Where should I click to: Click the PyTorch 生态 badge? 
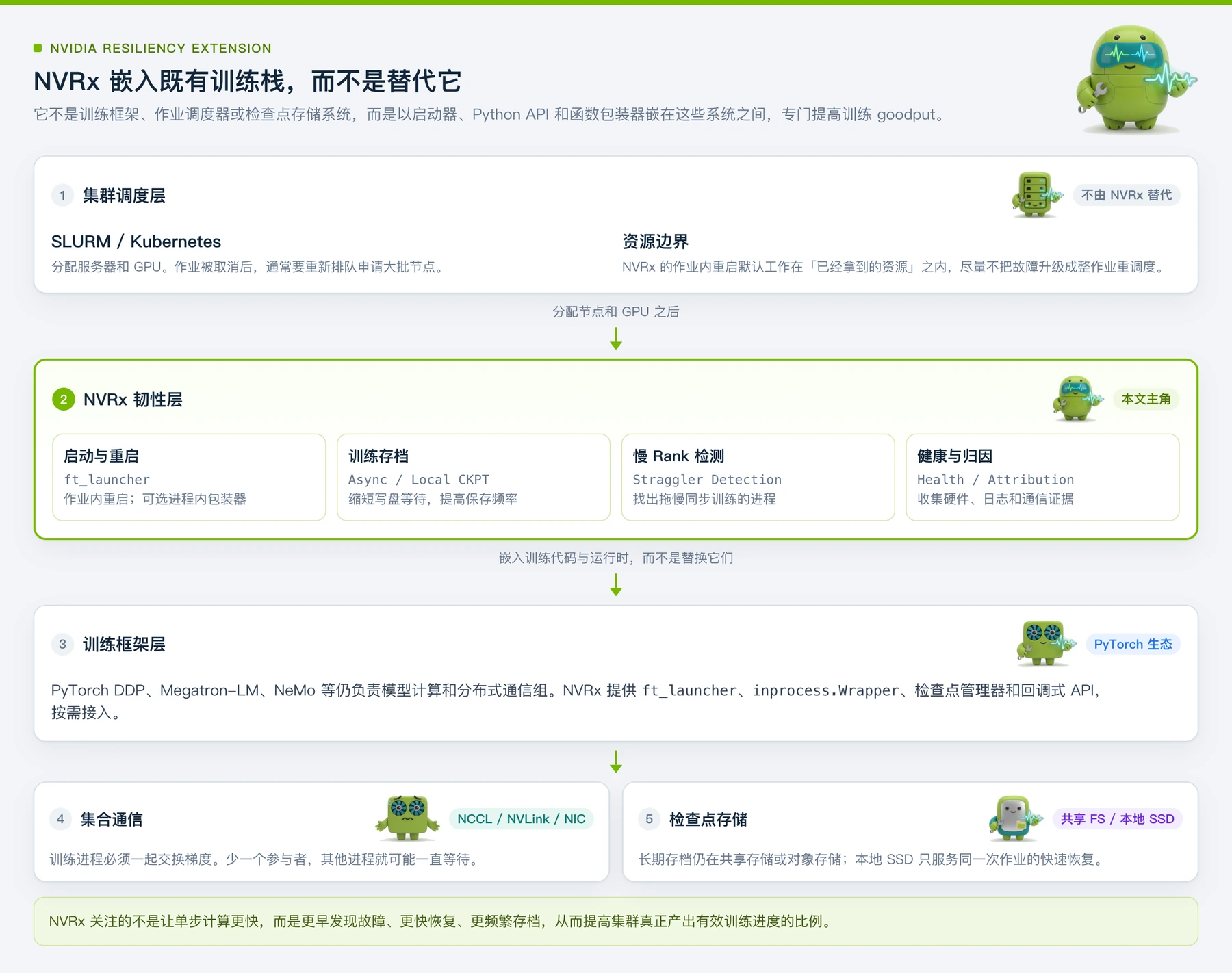point(1133,644)
